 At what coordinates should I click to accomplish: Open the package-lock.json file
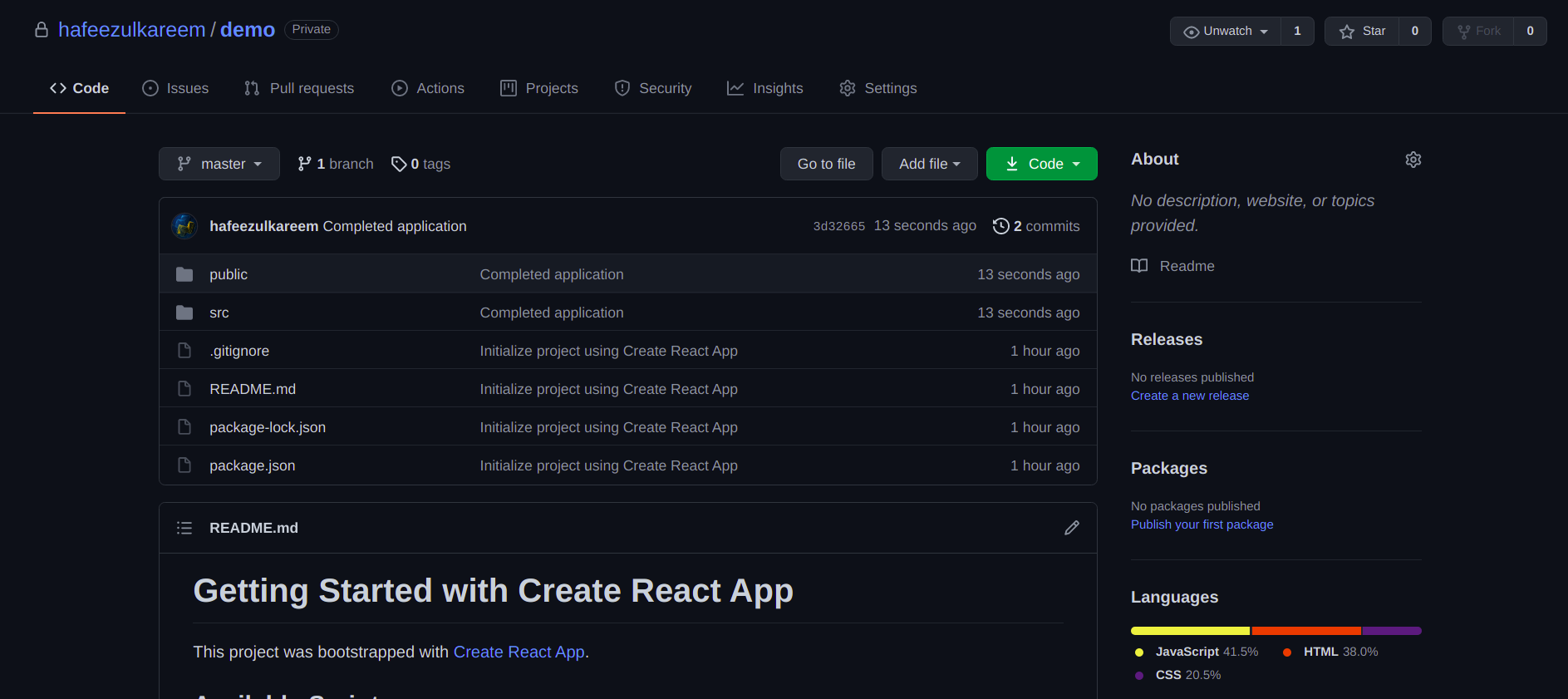point(268,427)
